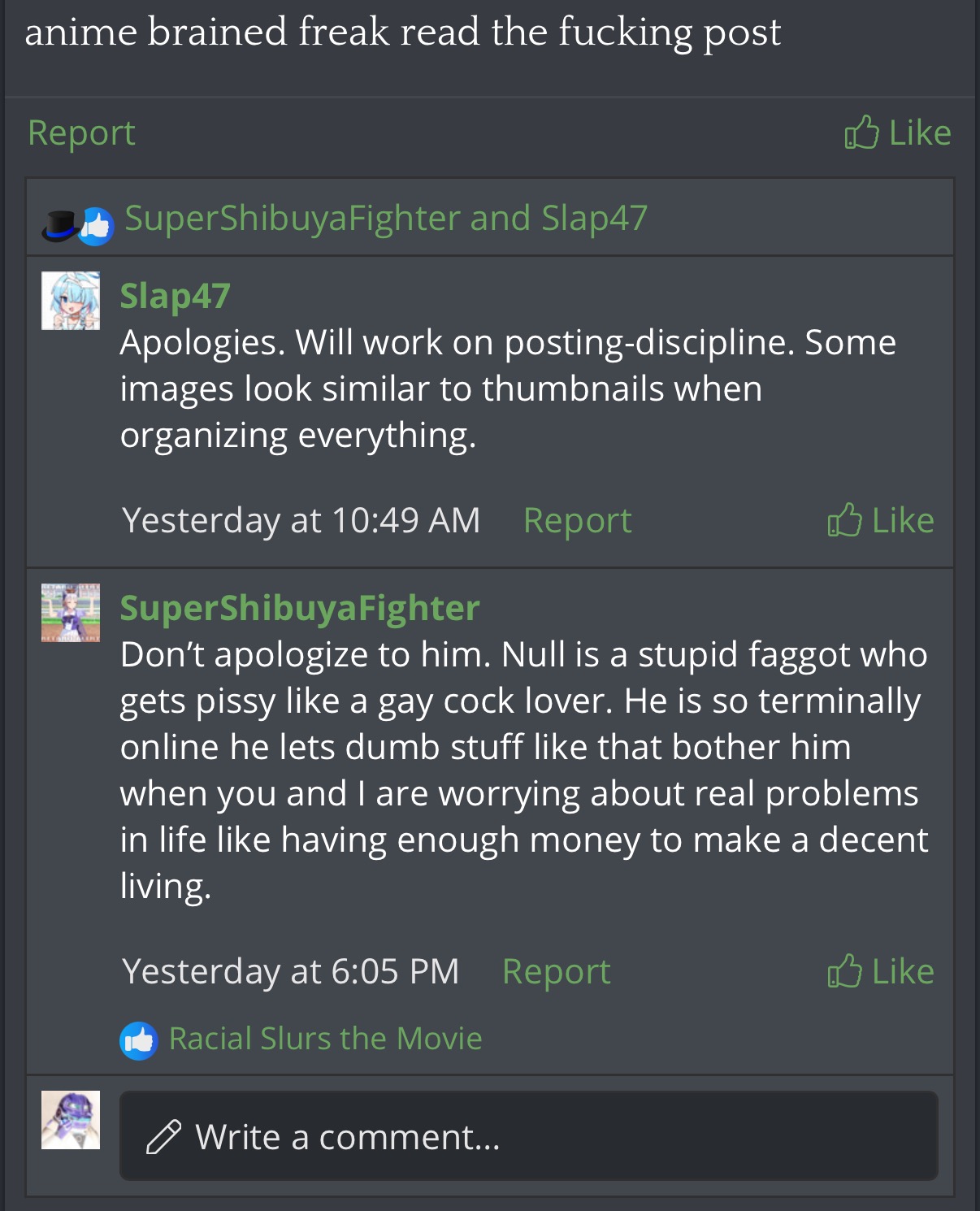980x1211 pixels.
Task: Report the top post
Action: click(81, 132)
